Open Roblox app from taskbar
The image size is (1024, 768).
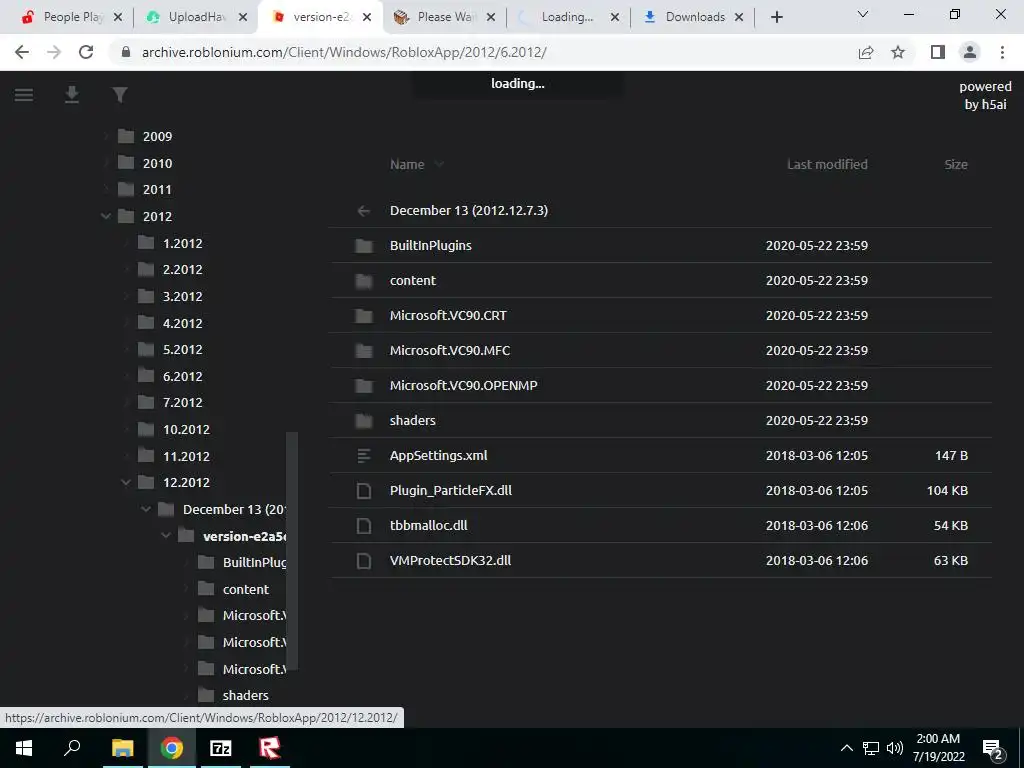[x=270, y=748]
